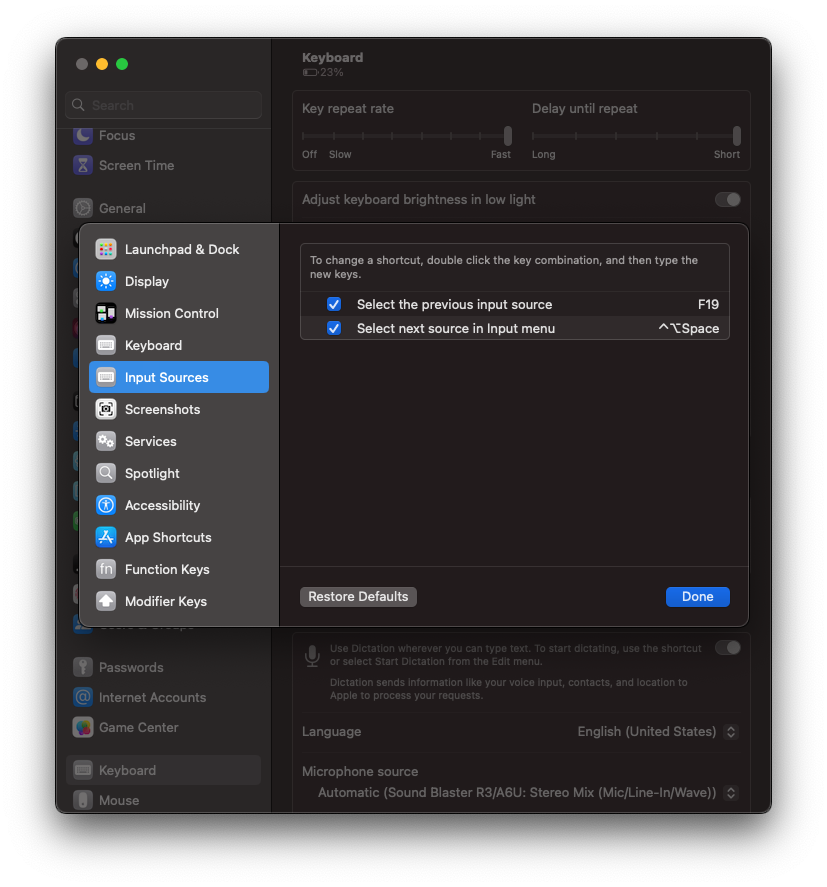
Task: Click the Restore Defaults button
Action: click(358, 597)
